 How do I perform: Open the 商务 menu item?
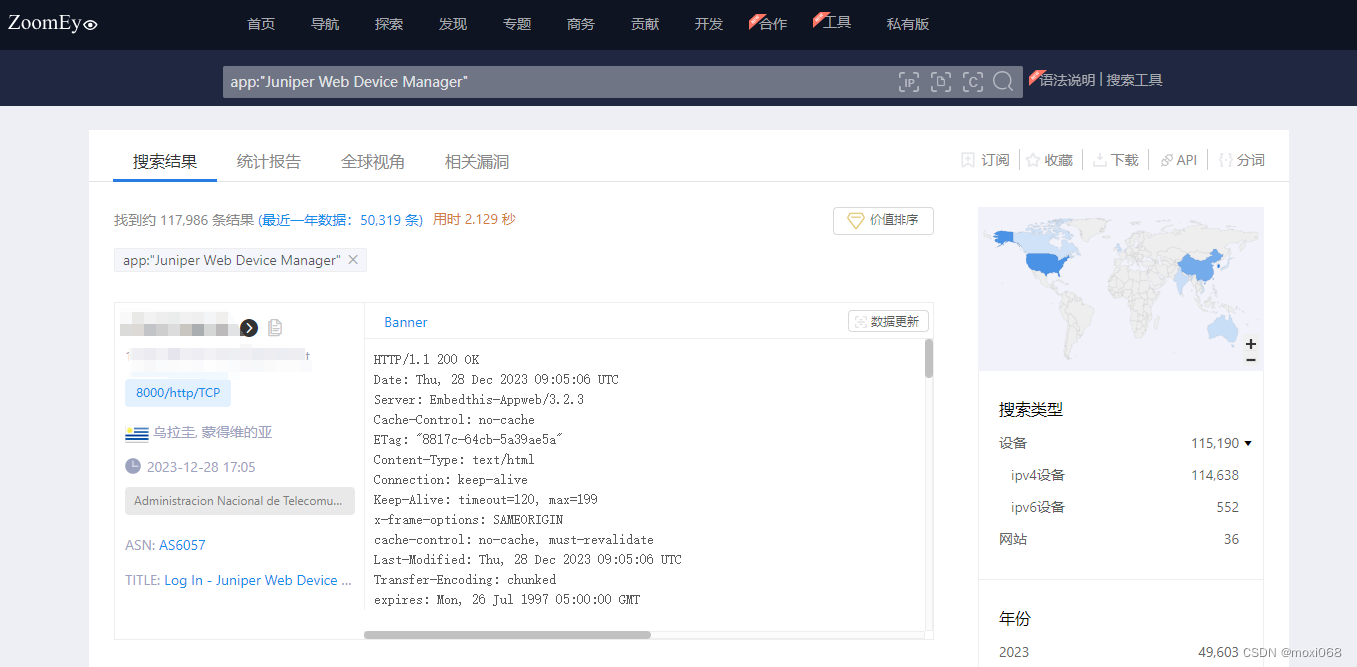pyautogui.click(x=581, y=24)
